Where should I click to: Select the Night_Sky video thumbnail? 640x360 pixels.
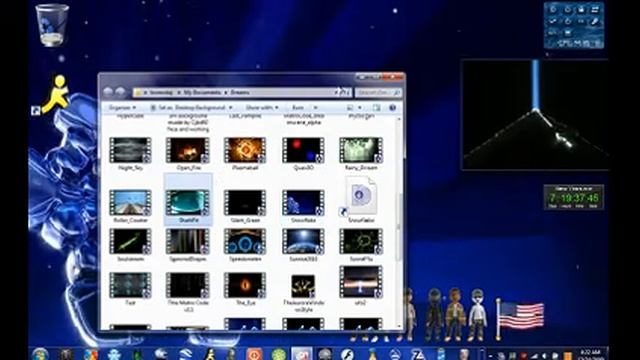pos(130,150)
